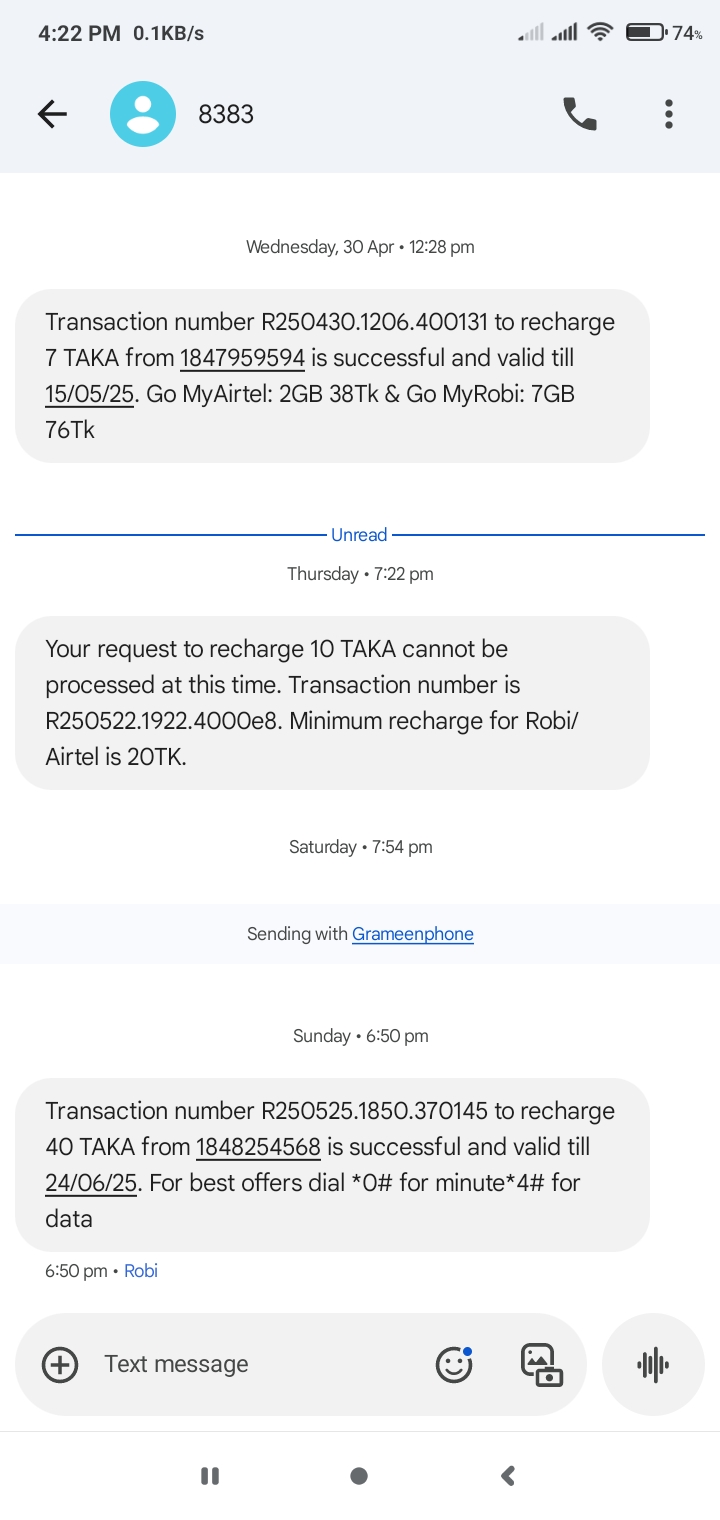Screen dimensions: 720x1520
Task: Select the 10 TAKA failed recharge message
Action: pos(332,703)
